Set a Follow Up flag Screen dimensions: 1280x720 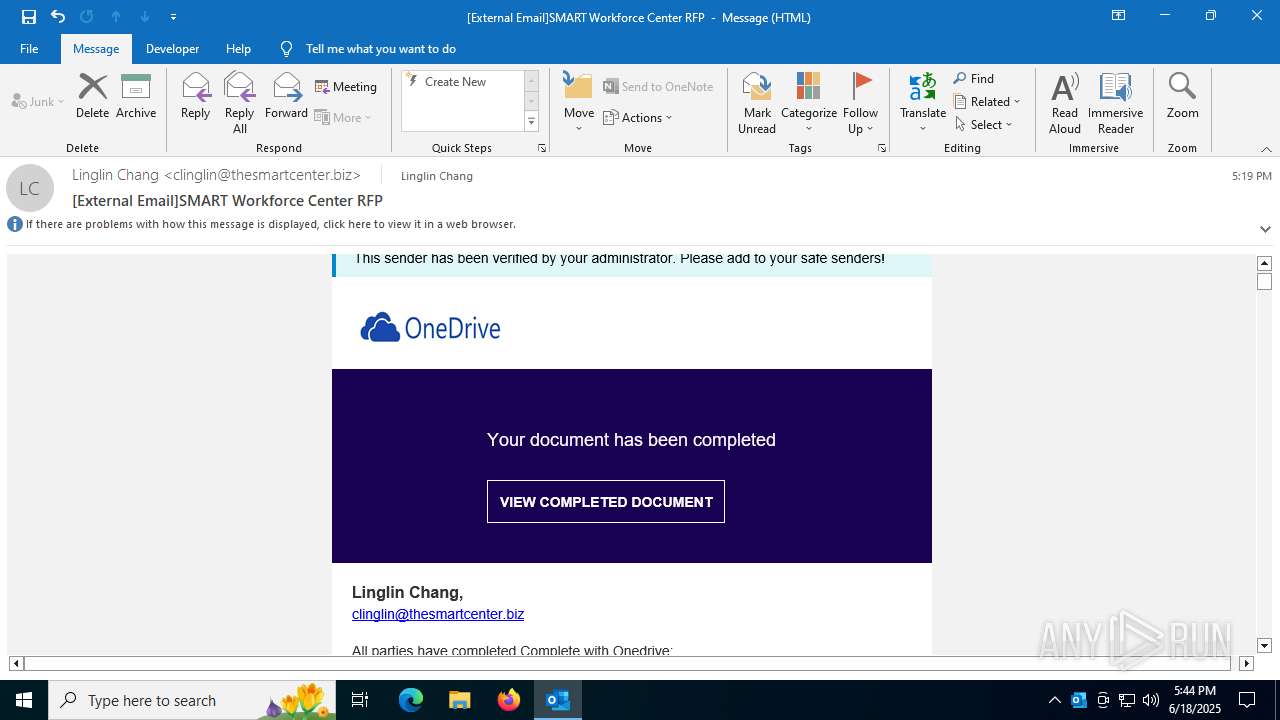tap(860, 103)
